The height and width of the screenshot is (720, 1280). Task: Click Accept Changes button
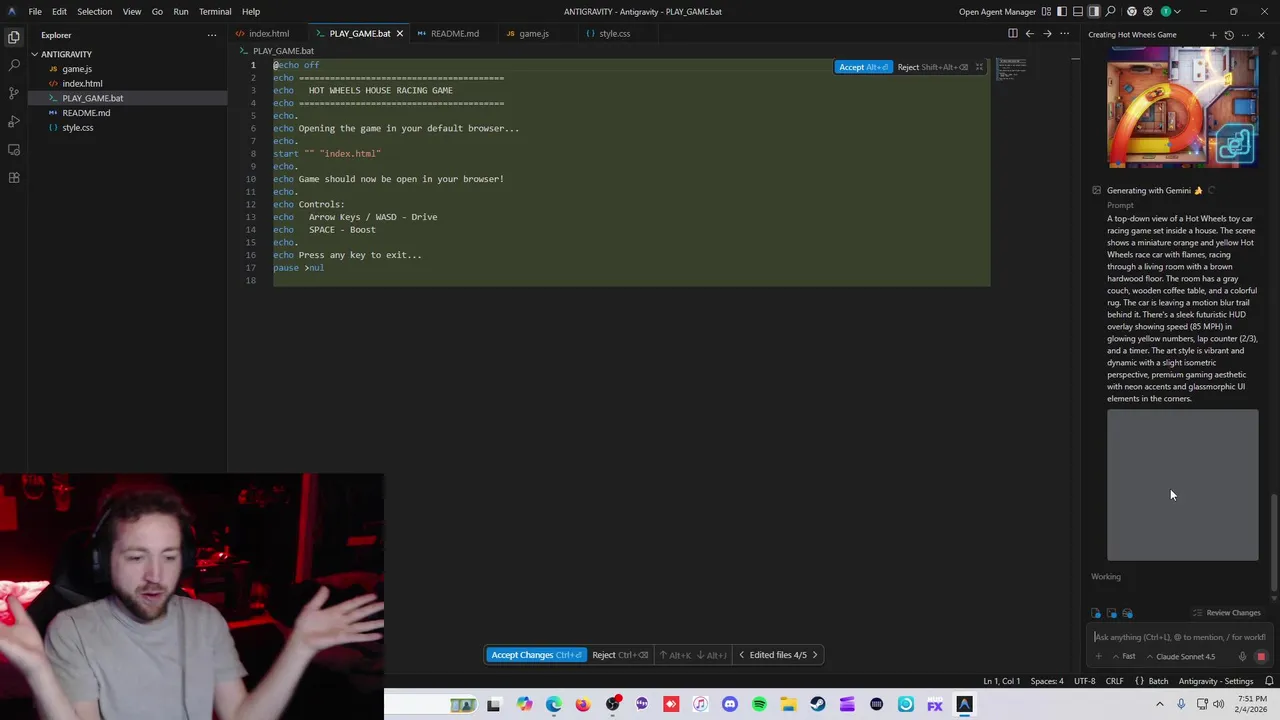click(536, 655)
